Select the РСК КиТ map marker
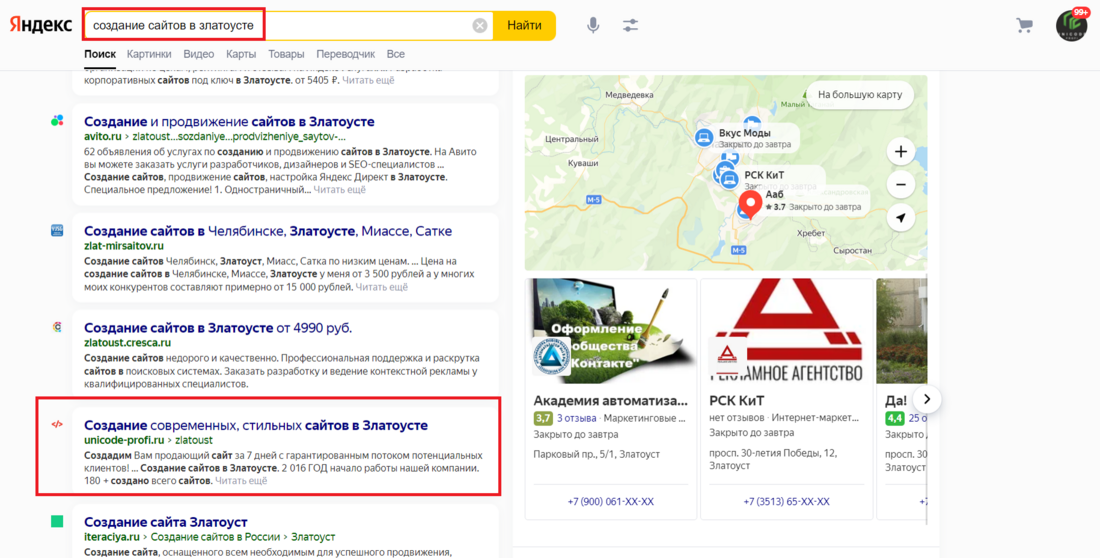 click(730, 179)
